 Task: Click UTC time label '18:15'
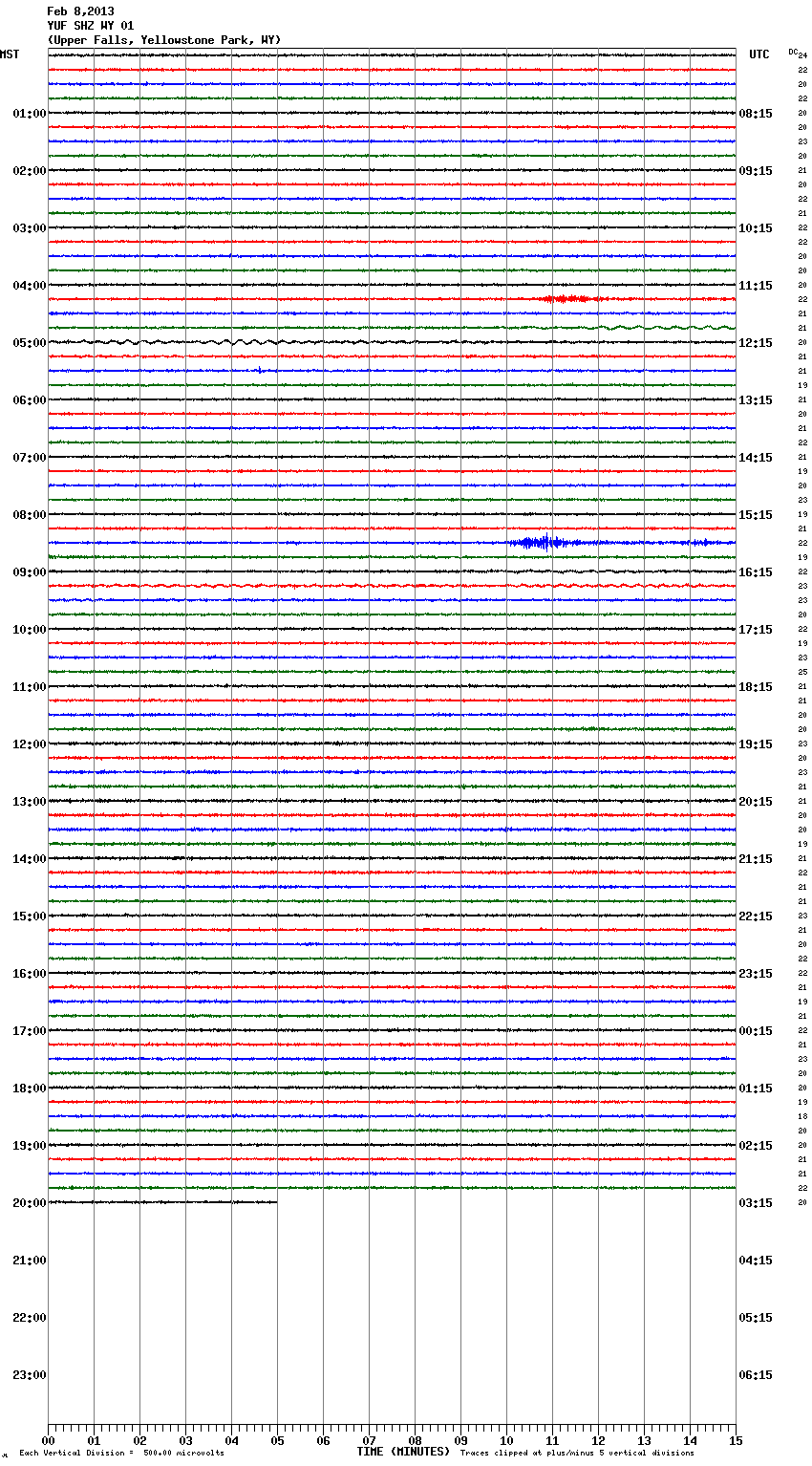click(x=756, y=687)
